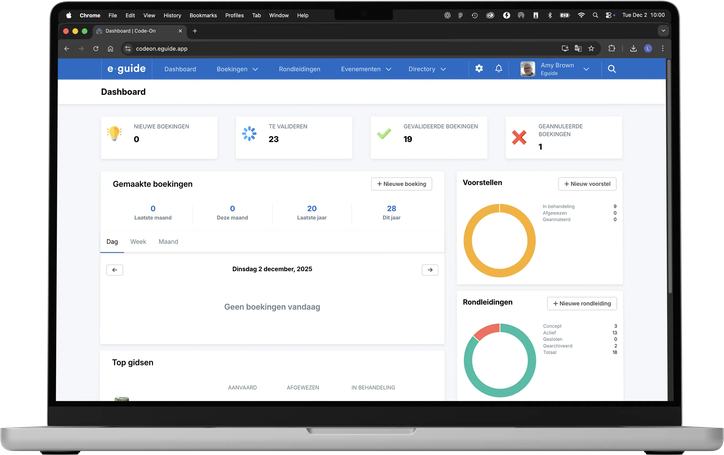Open Chrome extensions puzzle icon
Screen dimensions: 724x455
pyautogui.click(x=612, y=49)
